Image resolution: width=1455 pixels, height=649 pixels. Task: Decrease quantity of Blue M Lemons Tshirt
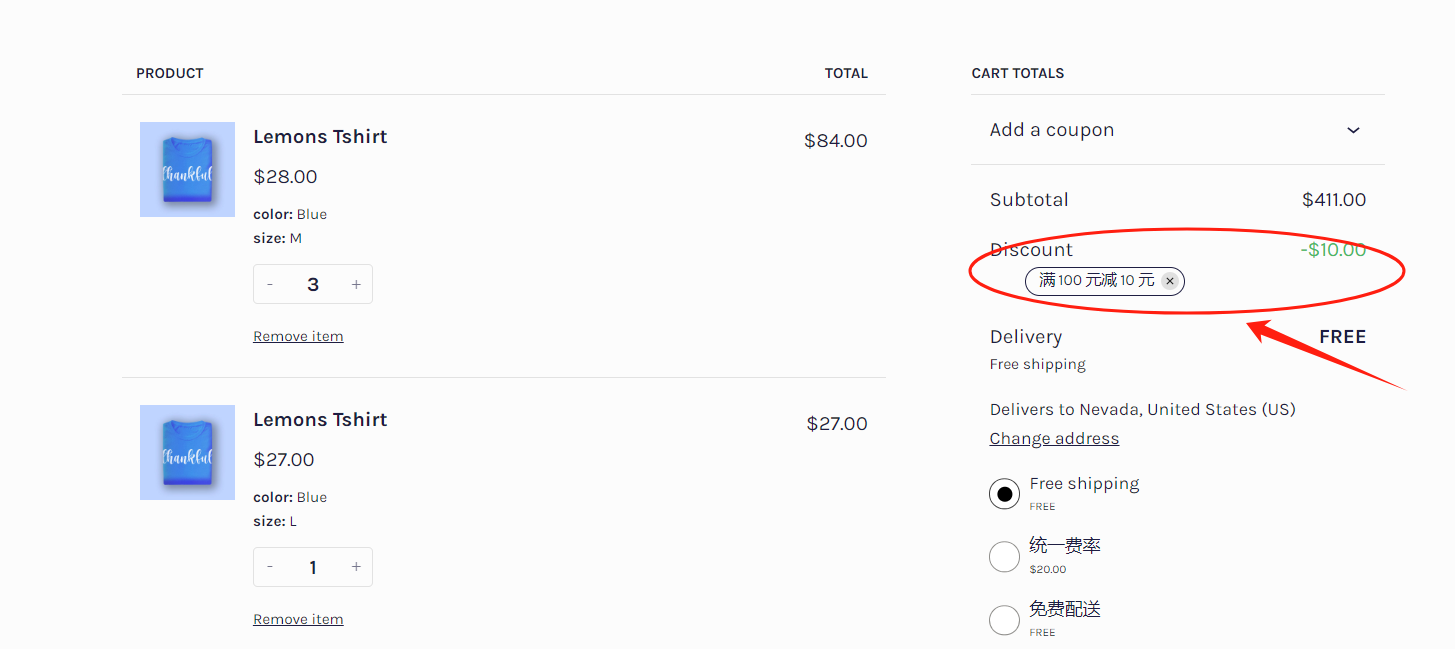pyautogui.click(x=270, y=285)
